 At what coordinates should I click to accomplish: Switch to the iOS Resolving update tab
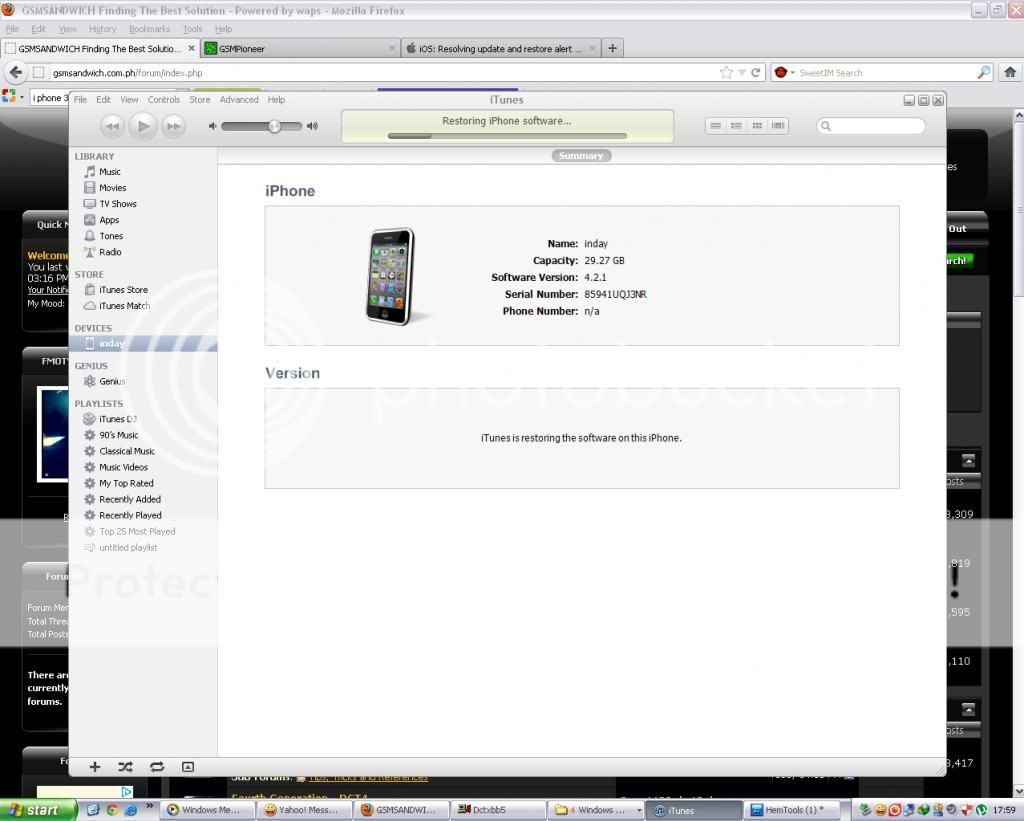point(501,48)
